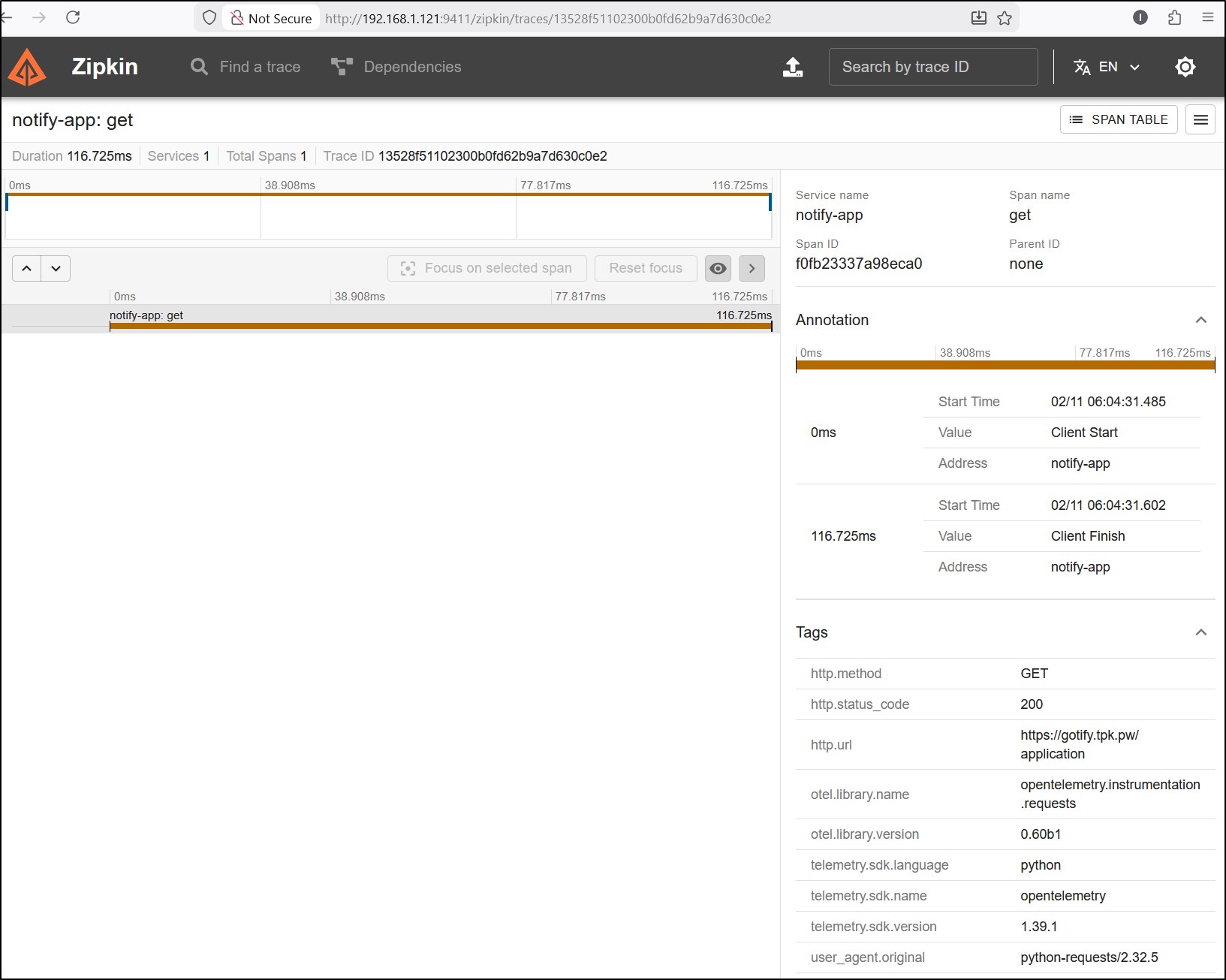This screenshot has width=1226, height=980.
Task: Open settings via the gear icon
Action: [x=1185, y=67]
